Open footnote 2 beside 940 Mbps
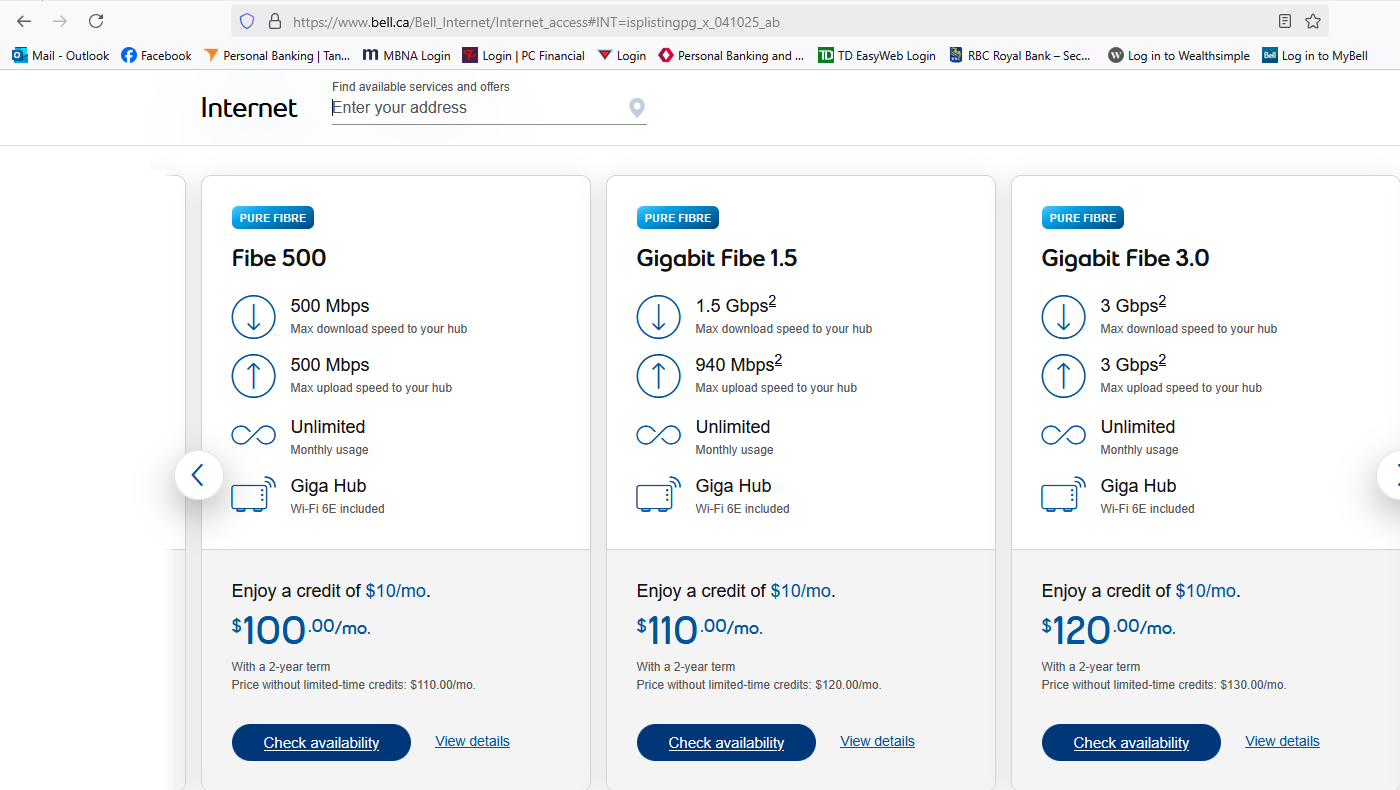Screen dimensions: 1400x790 [x=778, y=361]
